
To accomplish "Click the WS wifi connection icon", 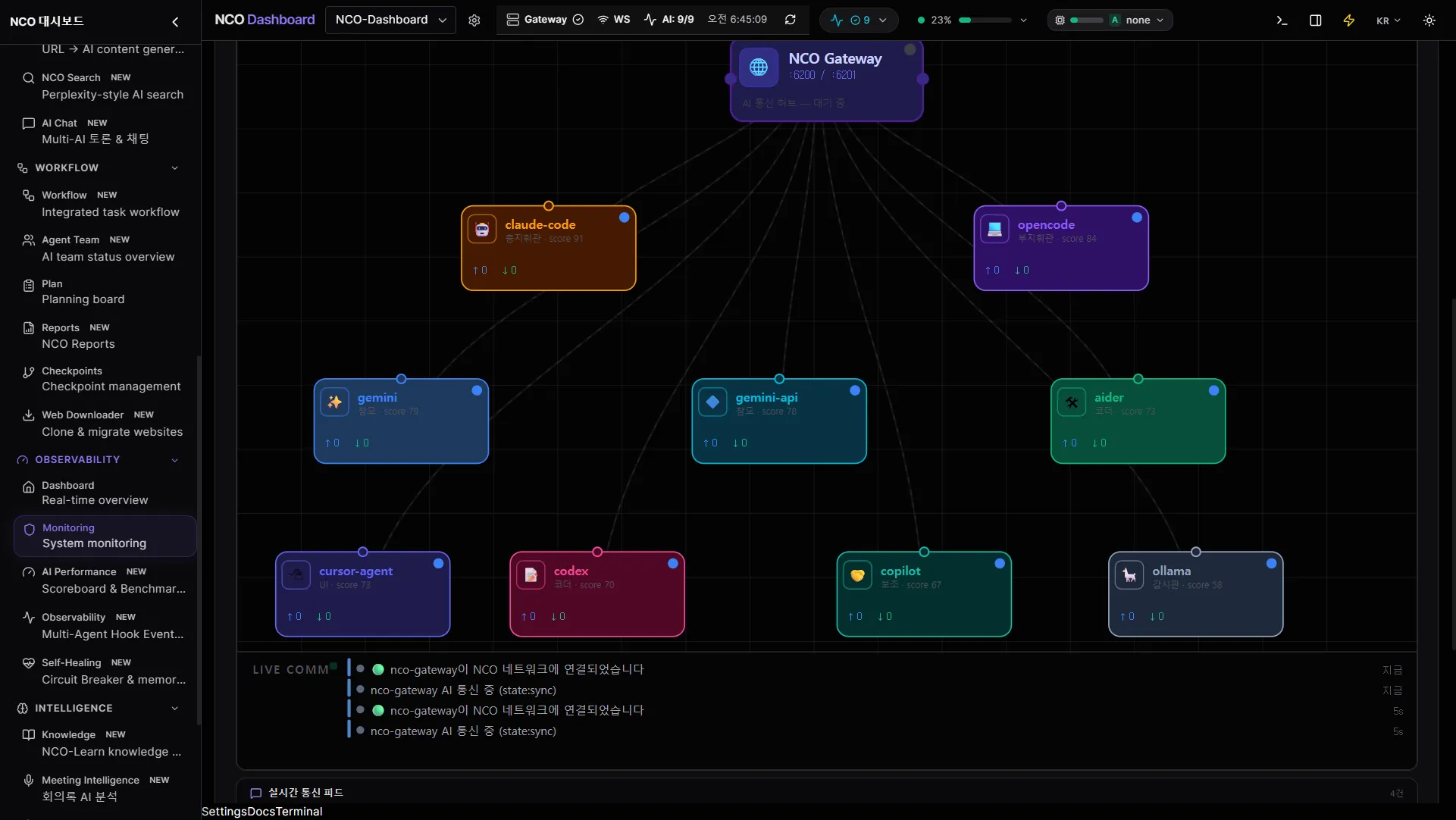I will (603, 20).
